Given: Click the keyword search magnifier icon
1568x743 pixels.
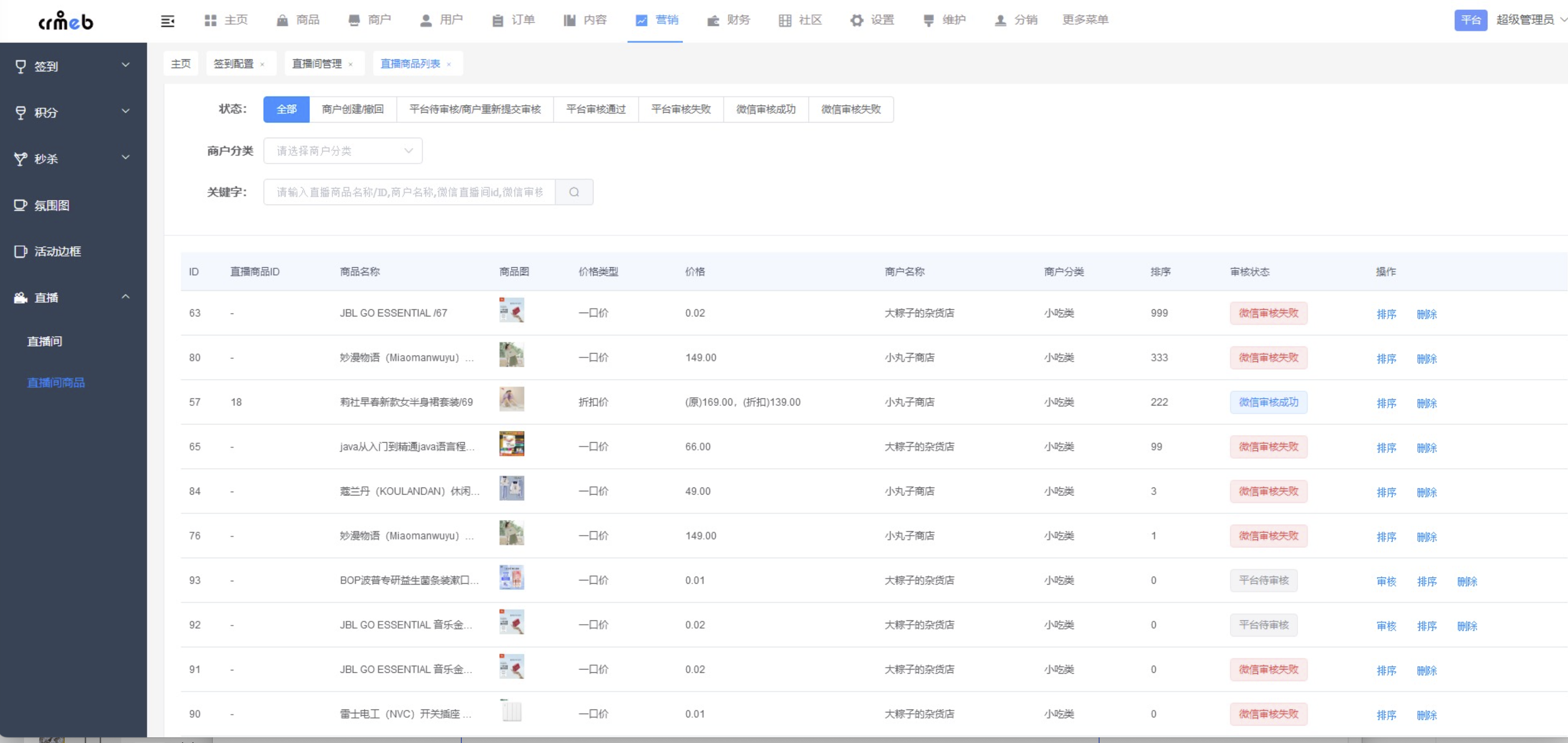Looking at the screenshot, I should tap(574, 192).
